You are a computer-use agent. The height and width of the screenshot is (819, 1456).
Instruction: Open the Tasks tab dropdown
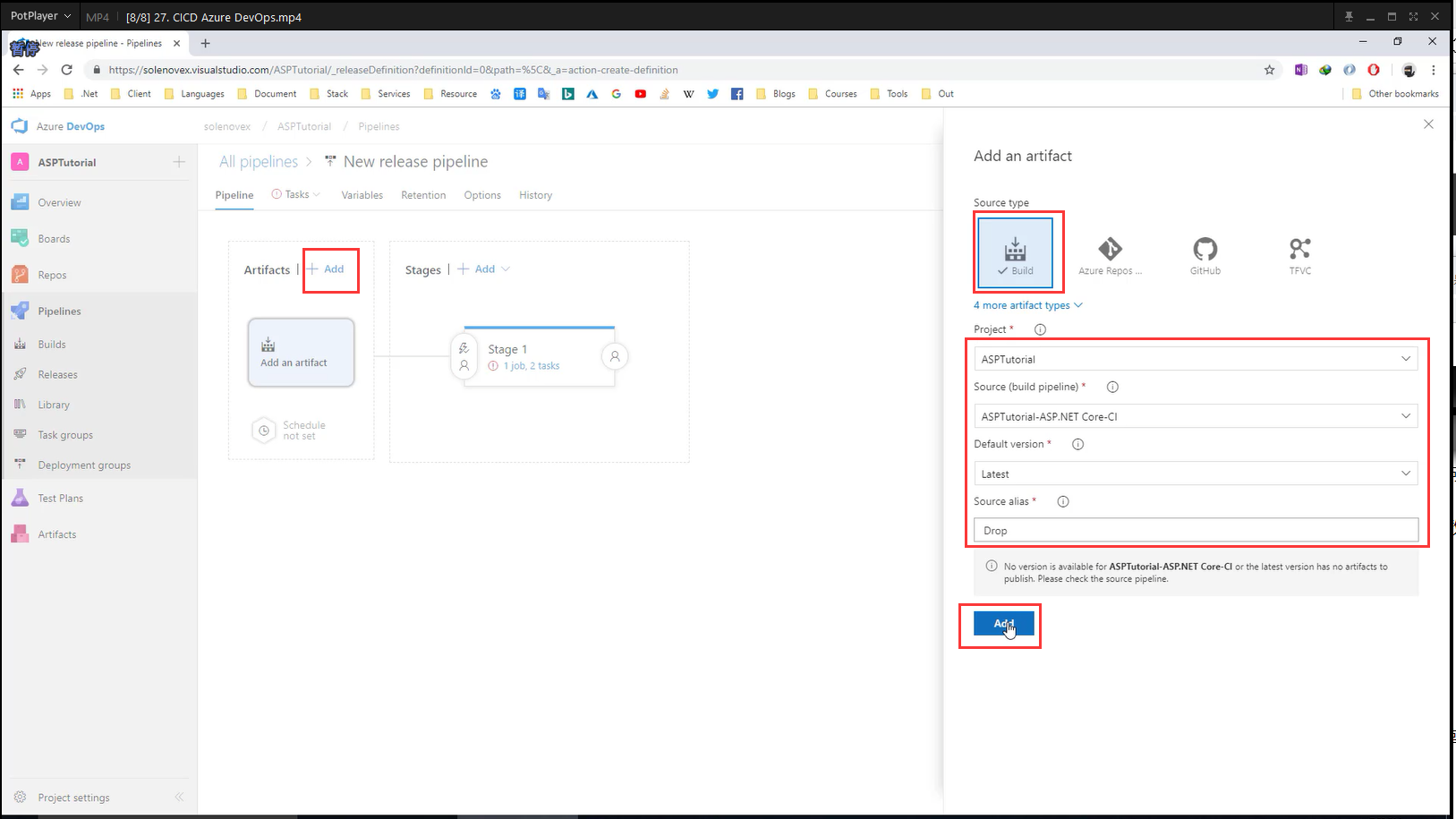[x=295, y=194]
